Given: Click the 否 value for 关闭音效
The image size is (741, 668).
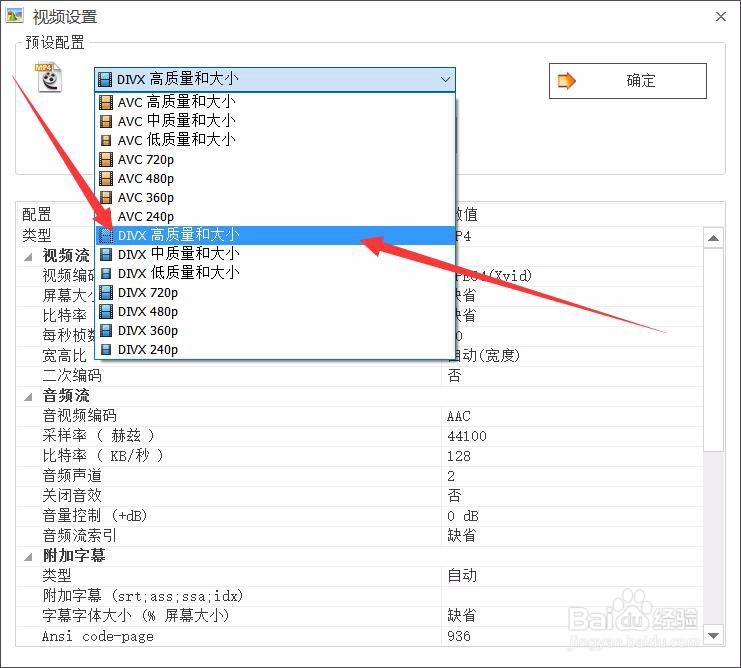Looking at the screenshot, I should 454,496.
